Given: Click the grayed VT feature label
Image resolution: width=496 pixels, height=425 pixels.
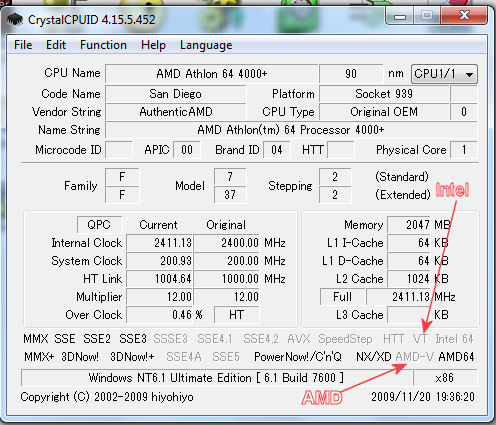Looking at the screenshot, I should pos(420,339).
